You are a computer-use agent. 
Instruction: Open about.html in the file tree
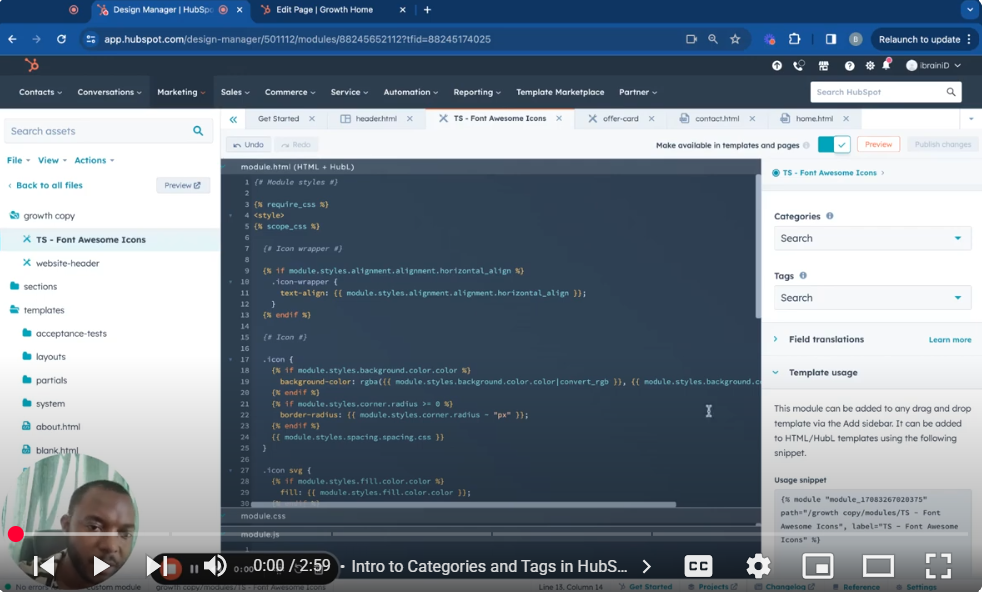pyautogui.click(x=58, y=427)
